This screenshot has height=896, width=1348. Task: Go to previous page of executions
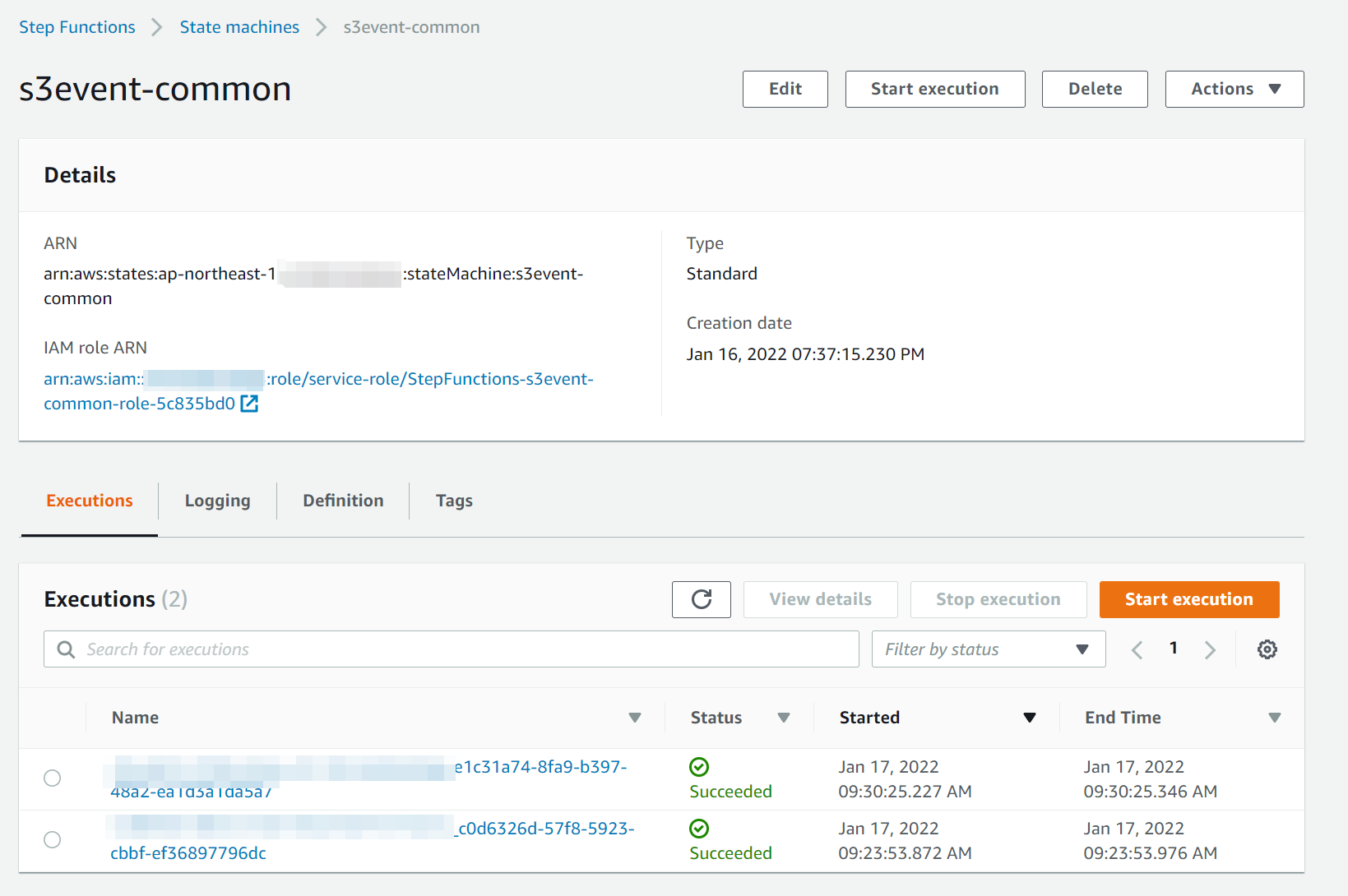pos(1137,649)
